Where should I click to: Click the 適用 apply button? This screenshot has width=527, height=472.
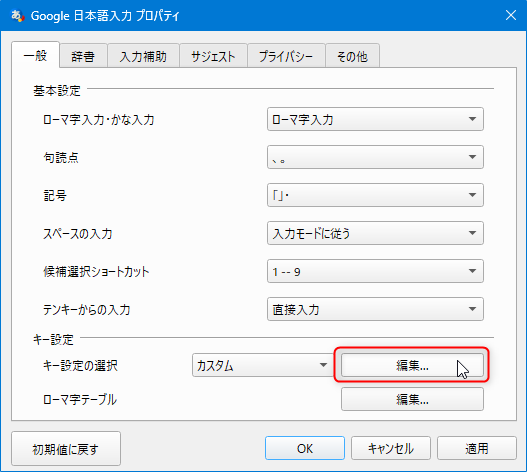coord(477,448)
